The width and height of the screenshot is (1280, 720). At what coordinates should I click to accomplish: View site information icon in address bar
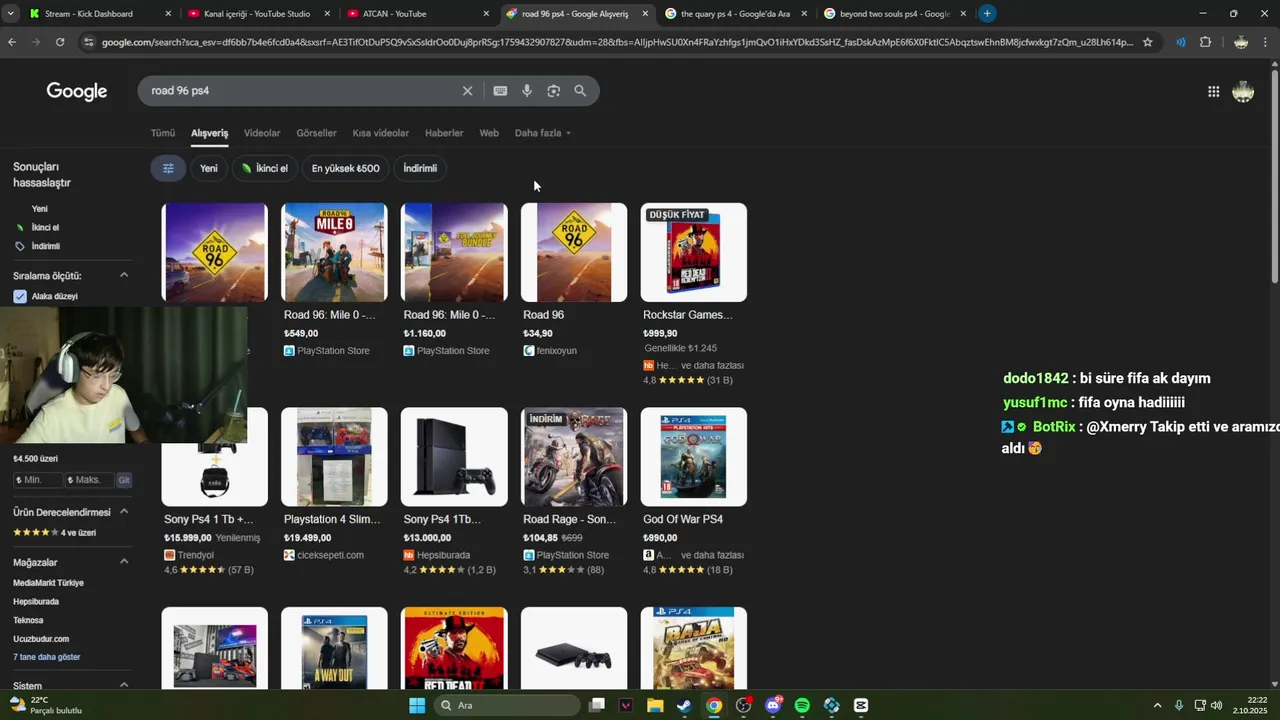89,42
